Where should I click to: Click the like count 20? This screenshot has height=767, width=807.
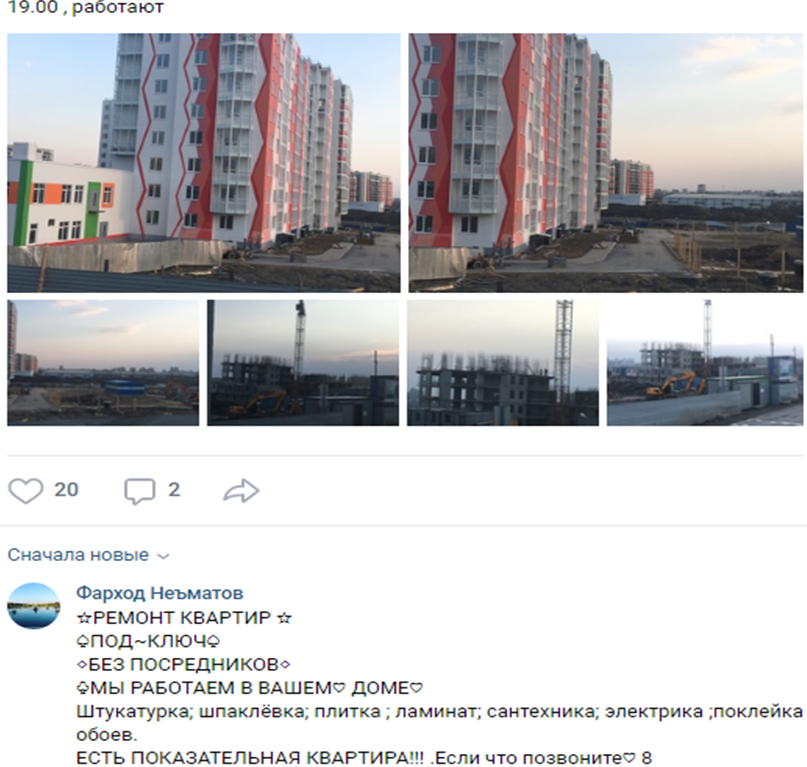[66, 490]
